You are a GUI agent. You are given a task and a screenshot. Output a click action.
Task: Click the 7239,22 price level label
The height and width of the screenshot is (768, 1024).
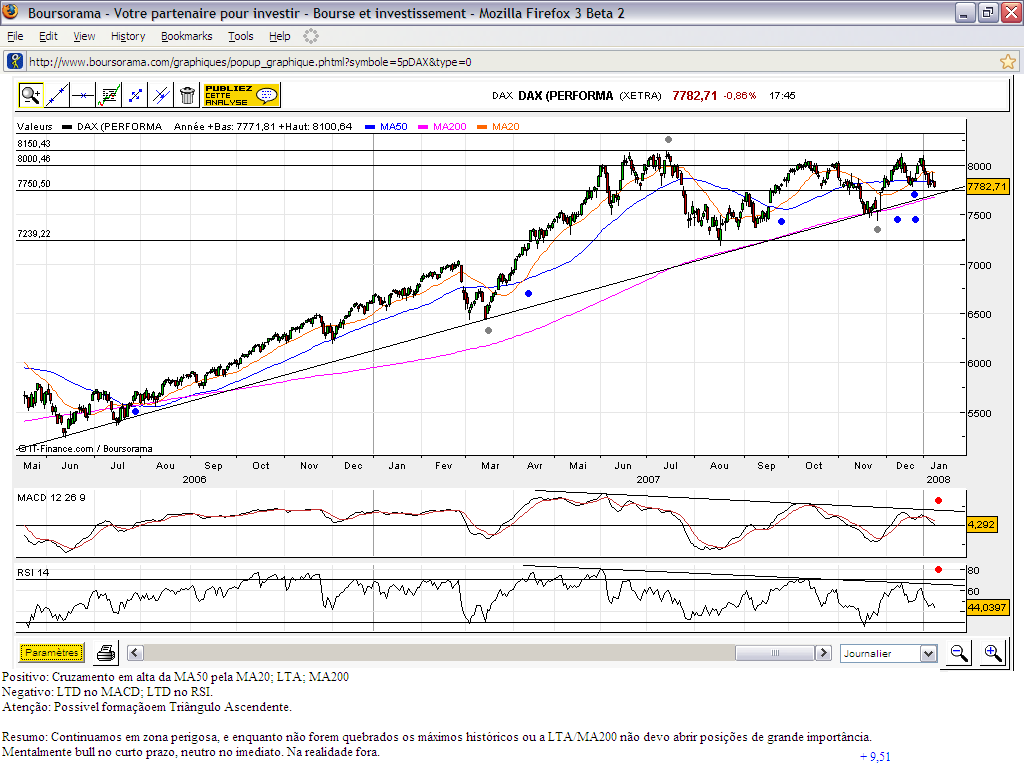click(34, 234)
